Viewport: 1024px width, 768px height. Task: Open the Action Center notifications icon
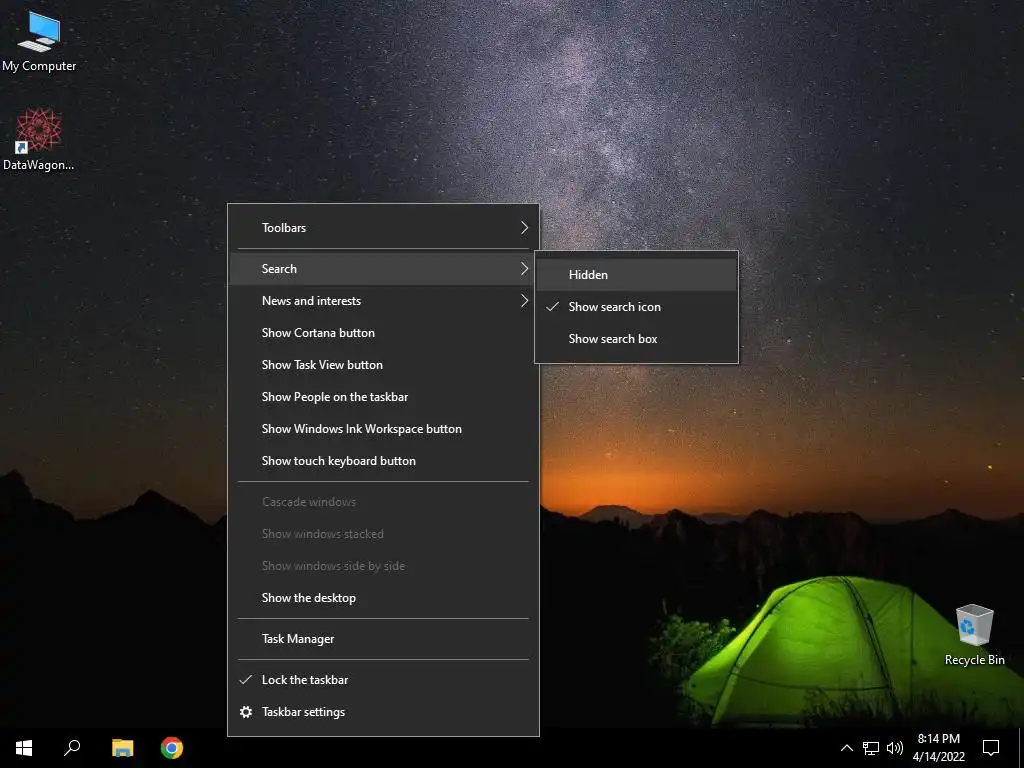click(991, 748)
